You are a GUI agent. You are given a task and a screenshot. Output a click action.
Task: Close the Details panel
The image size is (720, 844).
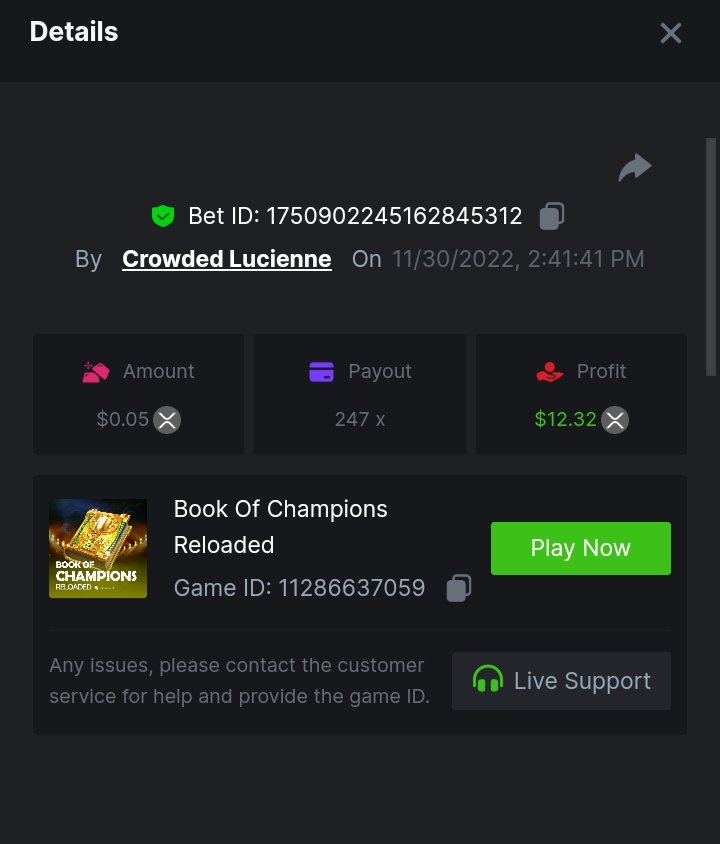pos(671,33)
